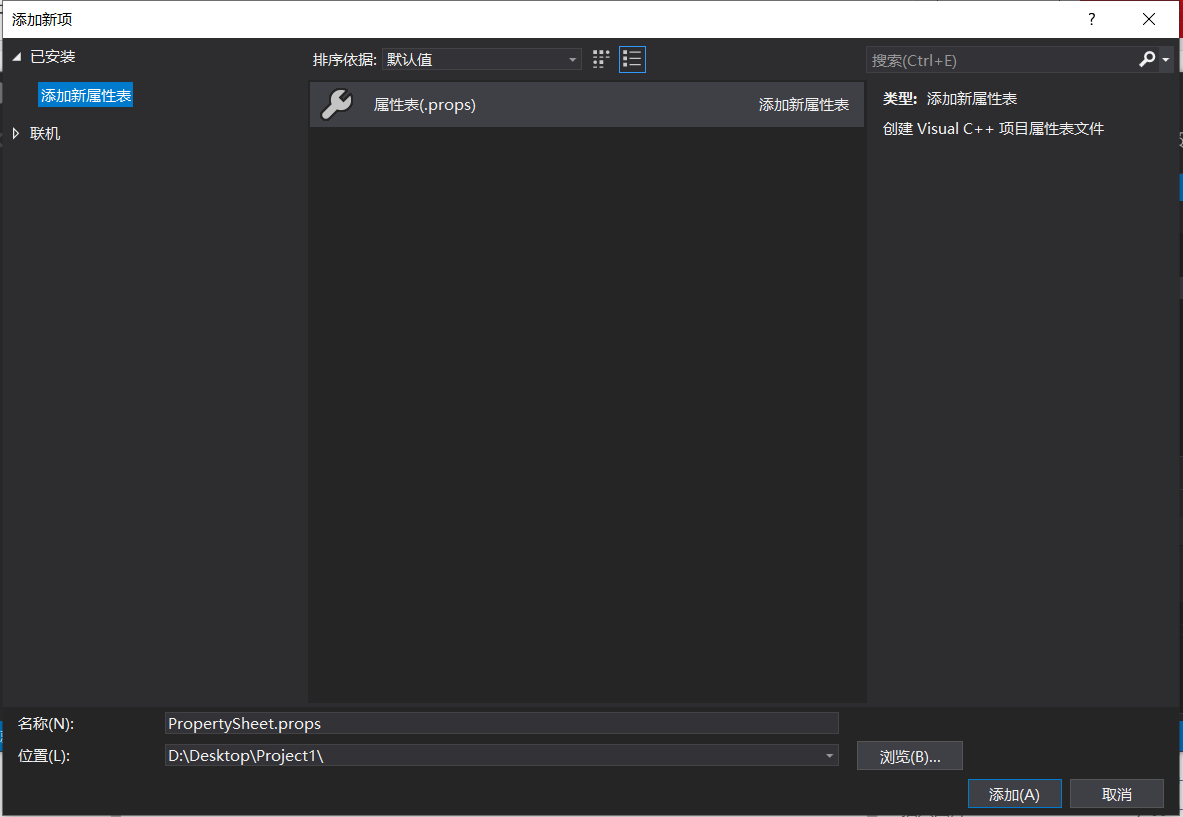Select the 属性表(.props) template row

click(586, 104)
